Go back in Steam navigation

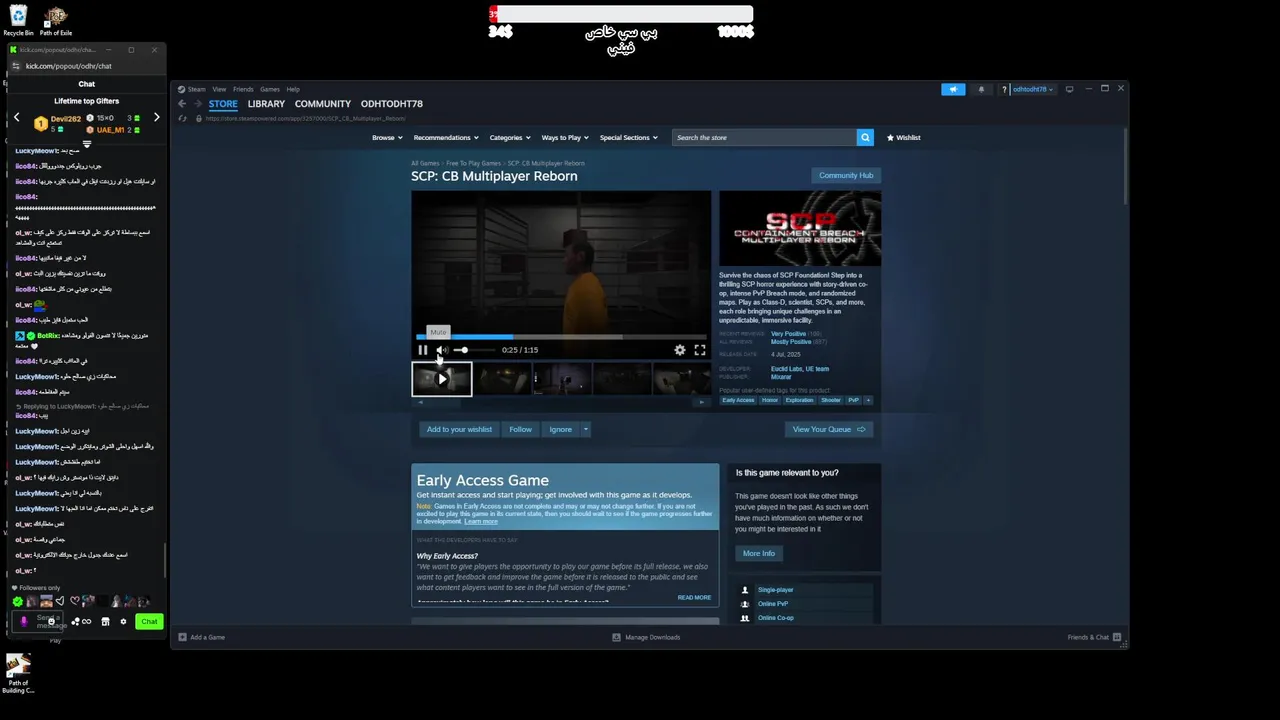[x=182, y=104]
